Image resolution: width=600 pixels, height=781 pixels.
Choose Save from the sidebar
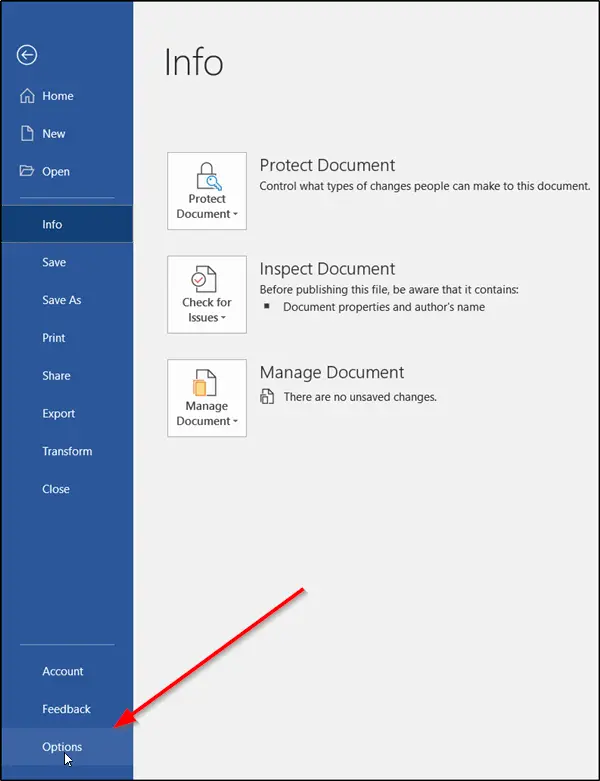(67, 262)
